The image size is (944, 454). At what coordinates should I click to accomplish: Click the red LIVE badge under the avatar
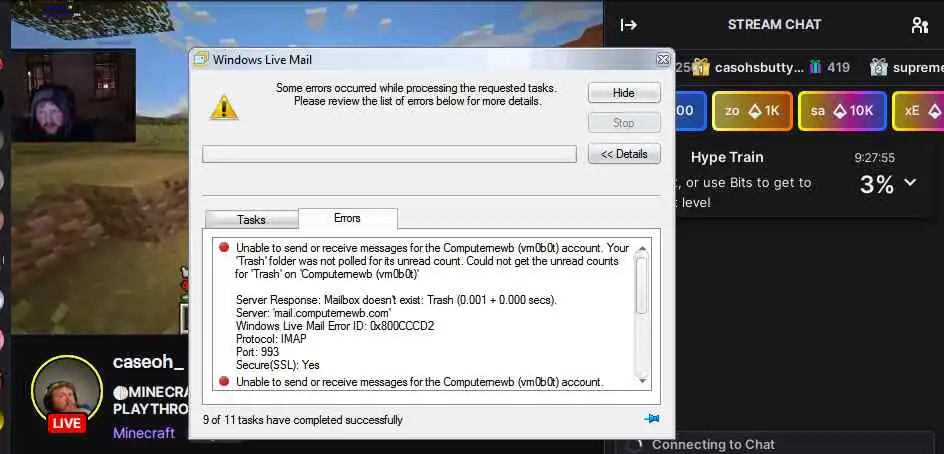point(67,423)
